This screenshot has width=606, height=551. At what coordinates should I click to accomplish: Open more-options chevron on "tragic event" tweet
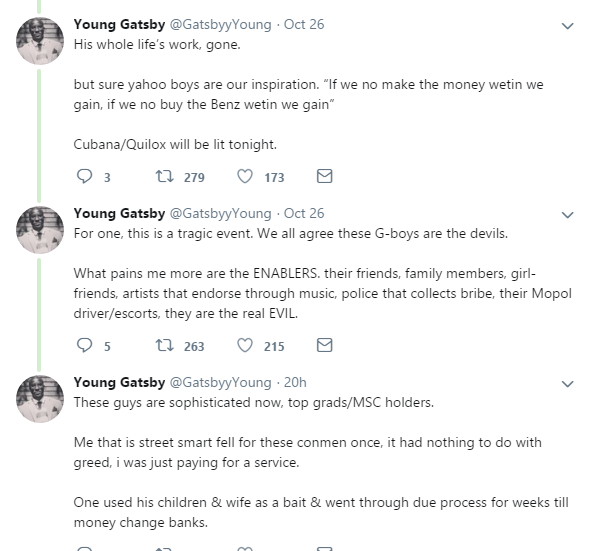coord(568,214)
